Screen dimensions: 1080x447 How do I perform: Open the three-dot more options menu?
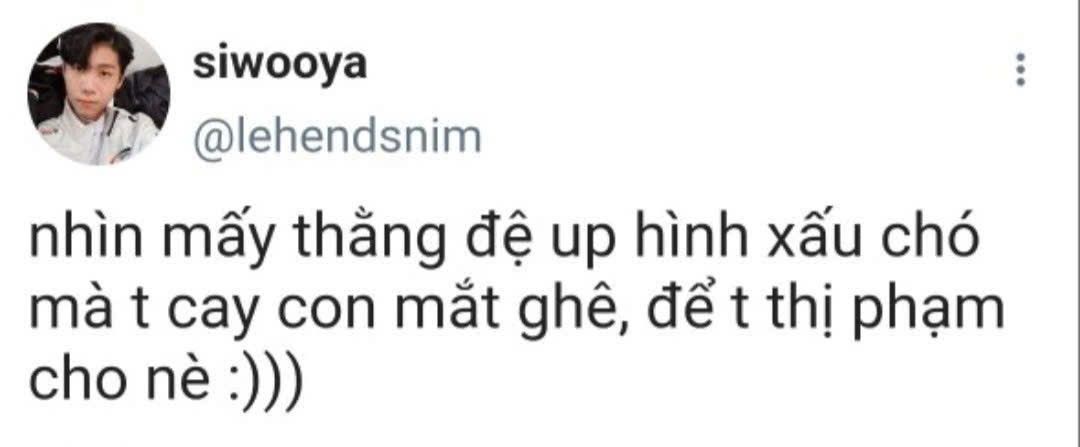pos(1021,69)
